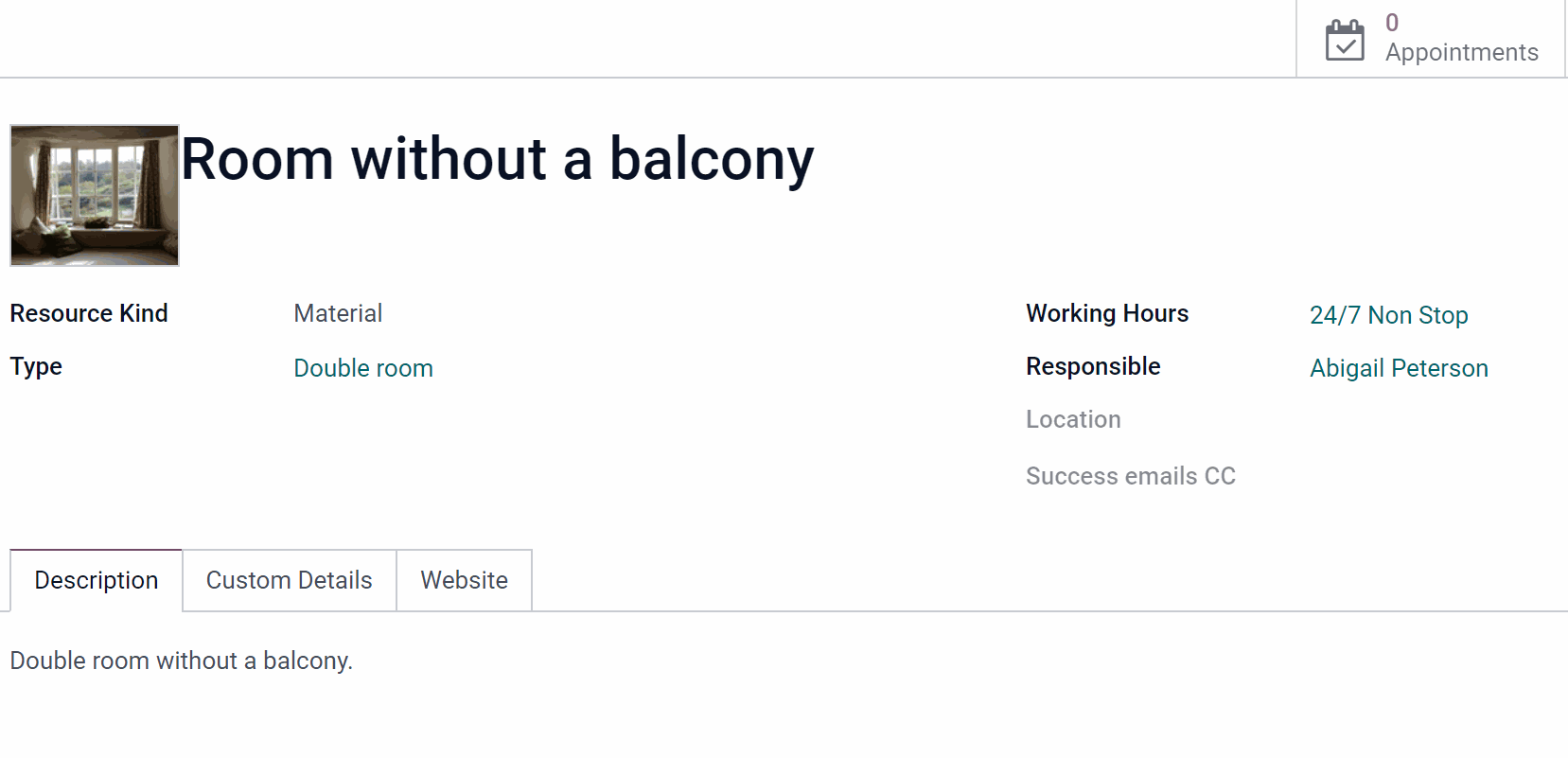Open the 0 Appointments stat button

pos(1431,39)
